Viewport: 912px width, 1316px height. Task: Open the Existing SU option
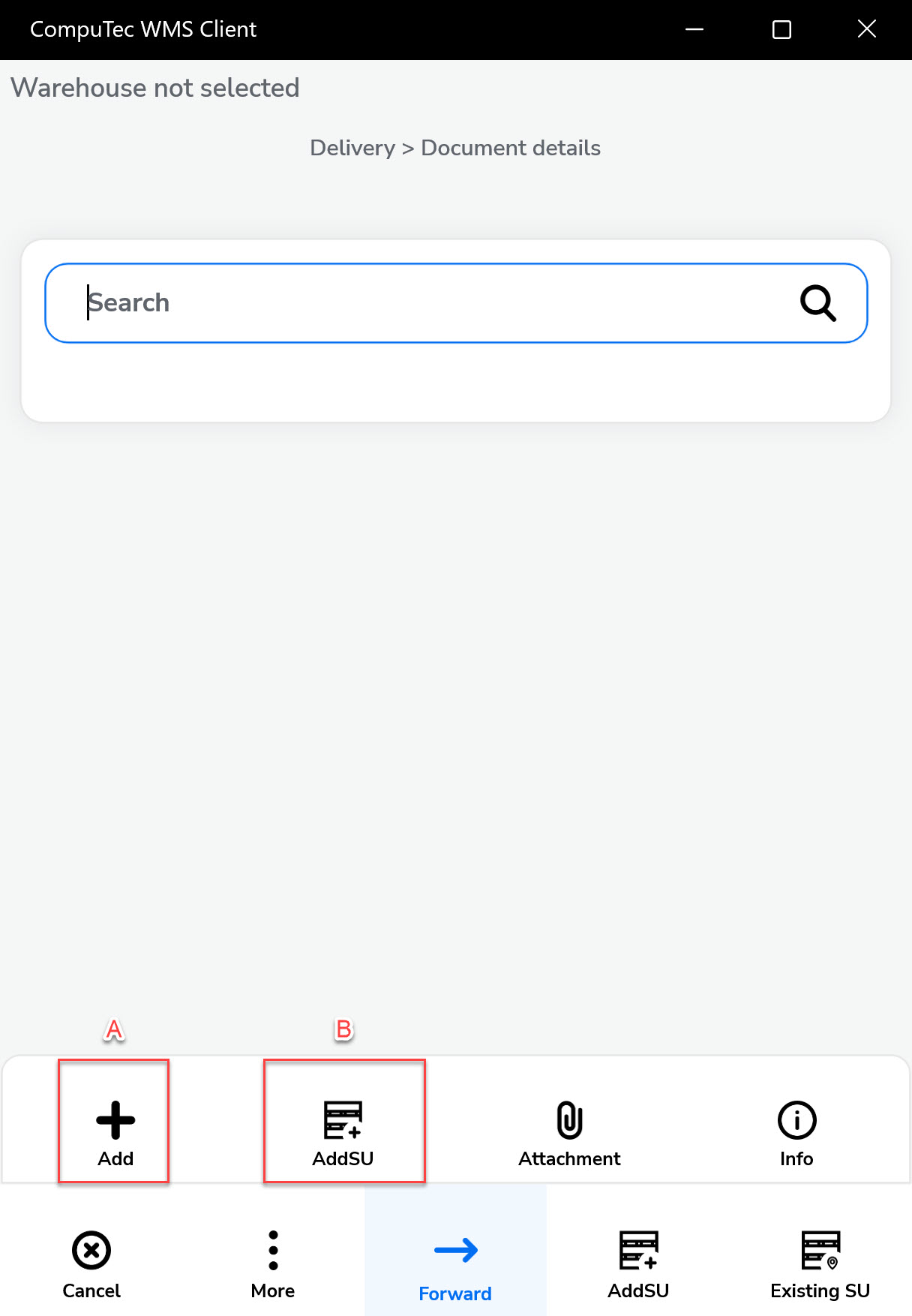coord(820,1251)
